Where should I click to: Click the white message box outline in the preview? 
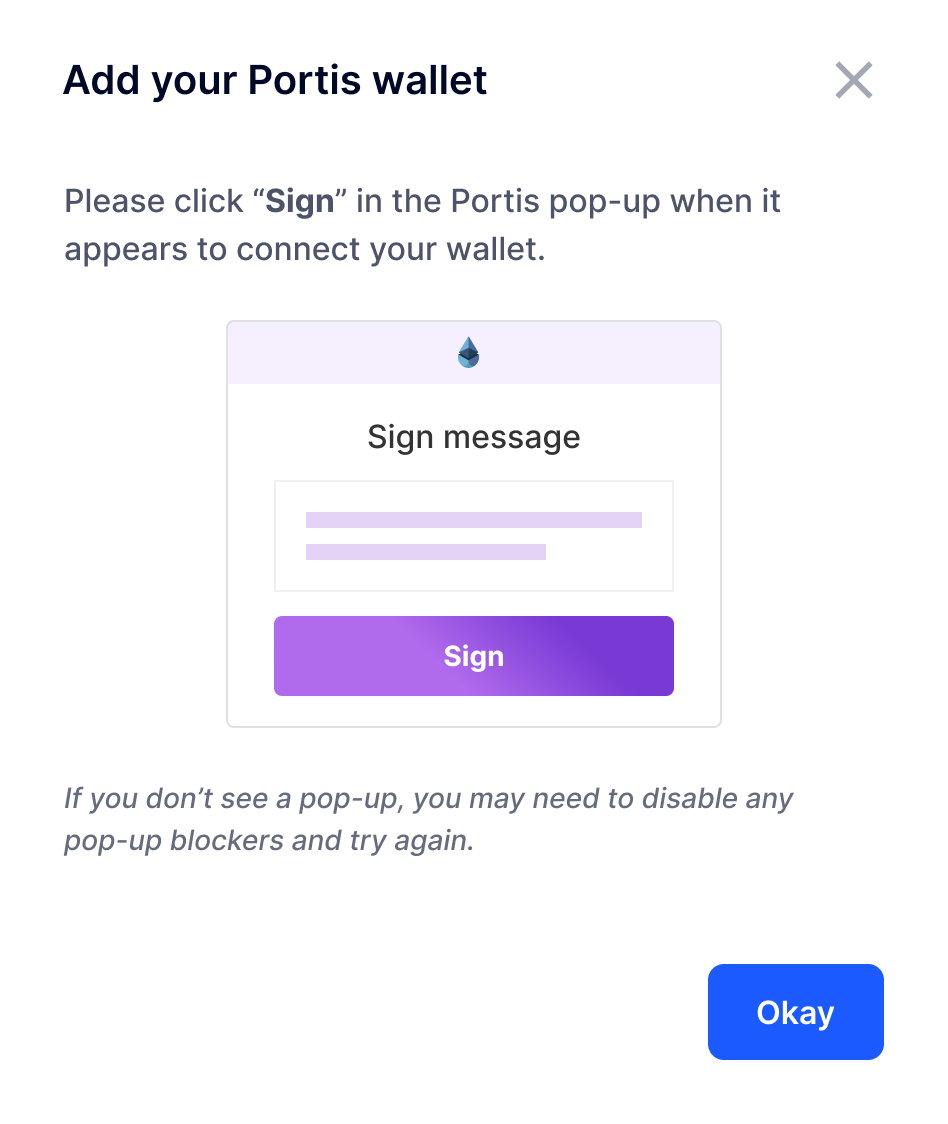coord(473,535)
